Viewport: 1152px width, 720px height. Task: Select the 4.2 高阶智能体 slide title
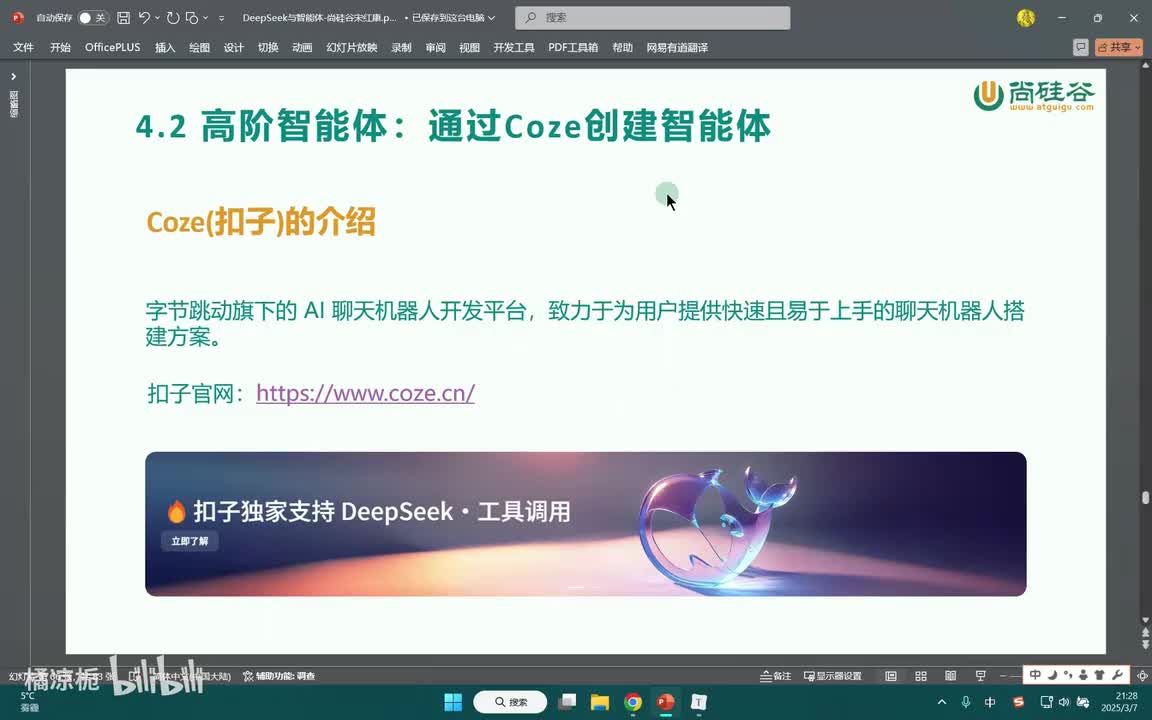[453, 126]
